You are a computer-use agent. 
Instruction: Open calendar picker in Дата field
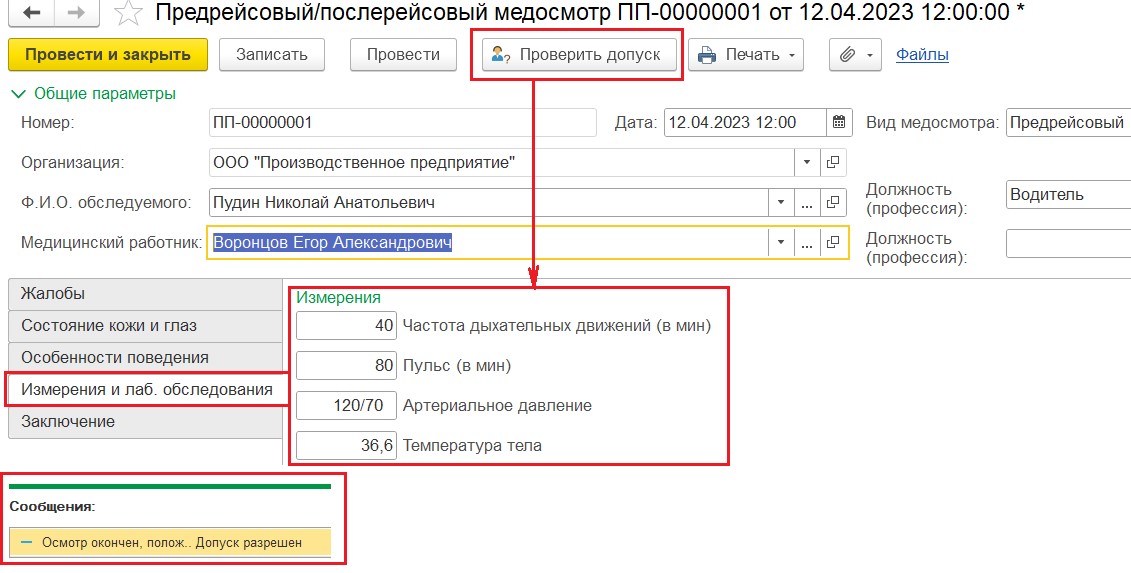click(x=840, y=123)
